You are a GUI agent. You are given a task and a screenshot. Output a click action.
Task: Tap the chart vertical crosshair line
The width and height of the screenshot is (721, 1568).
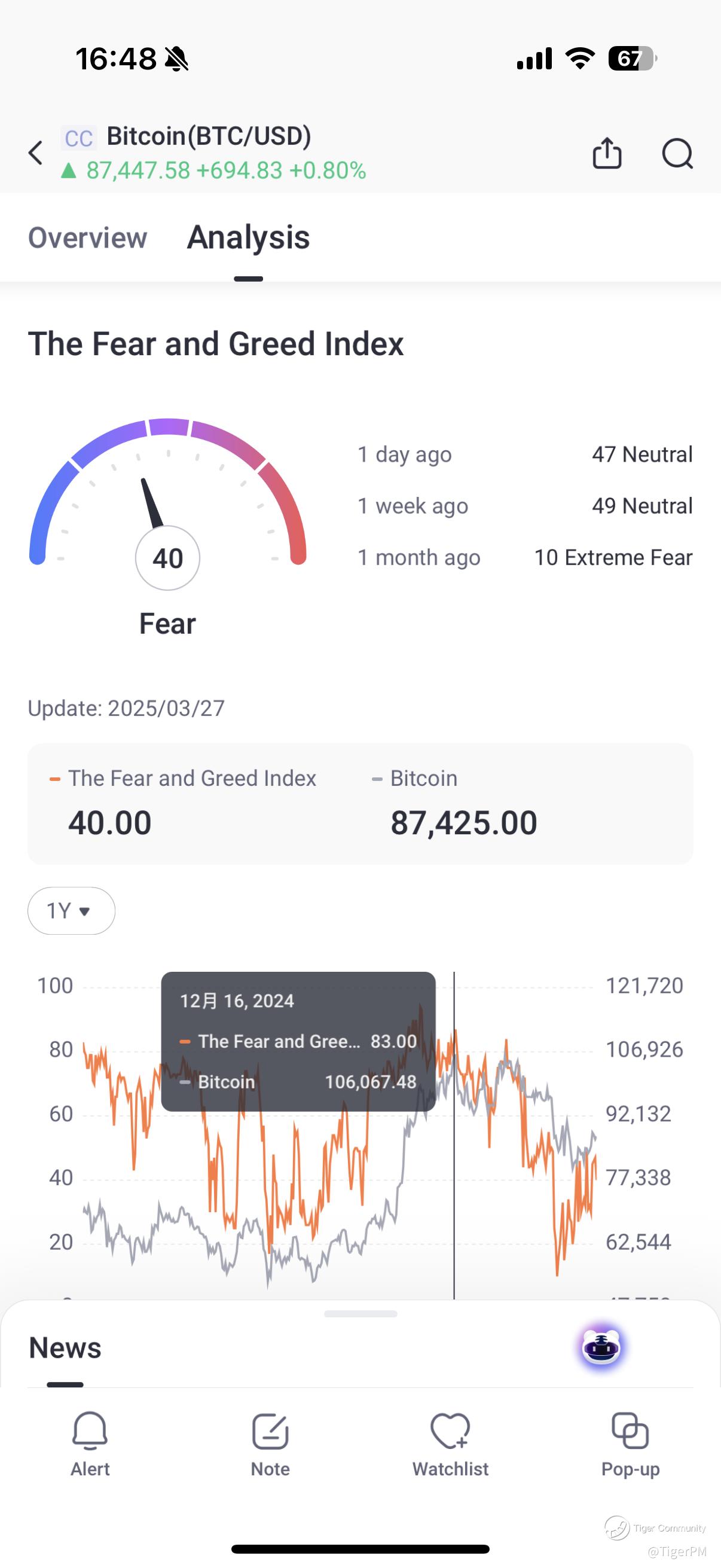click(x=454, y=1187)
